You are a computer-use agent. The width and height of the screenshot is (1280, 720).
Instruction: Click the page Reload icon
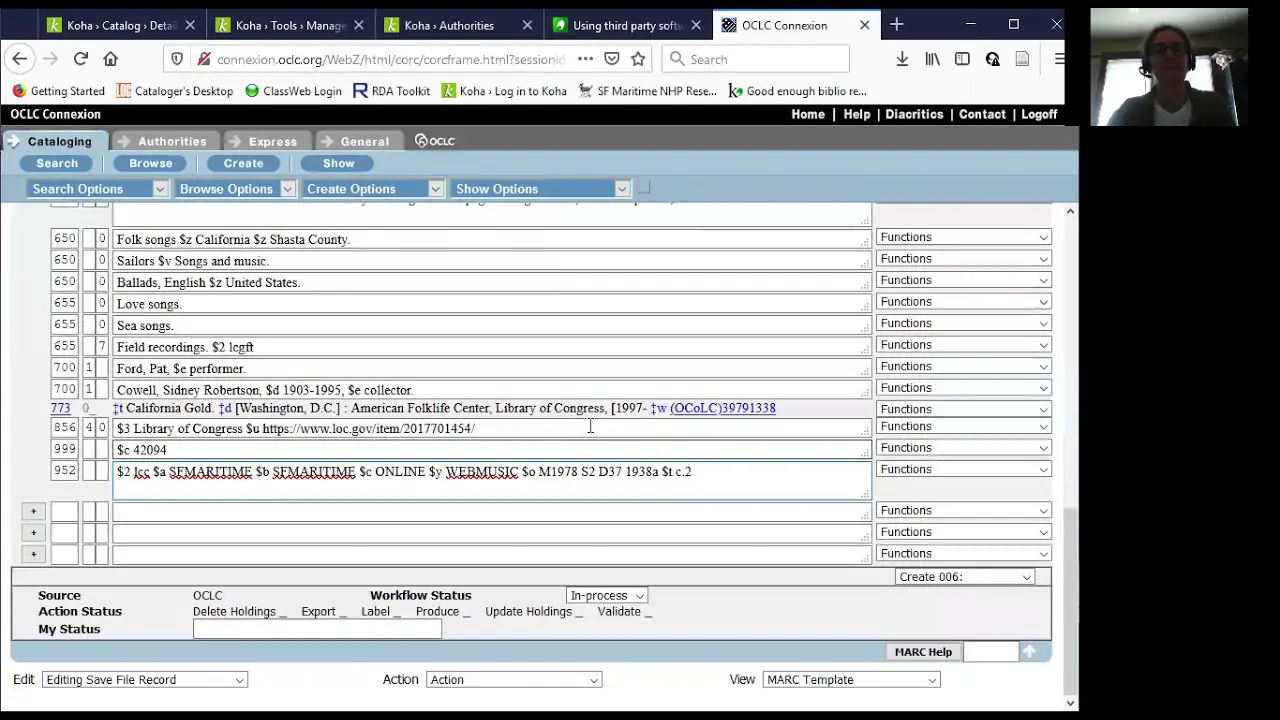click(x=81, y=59)
